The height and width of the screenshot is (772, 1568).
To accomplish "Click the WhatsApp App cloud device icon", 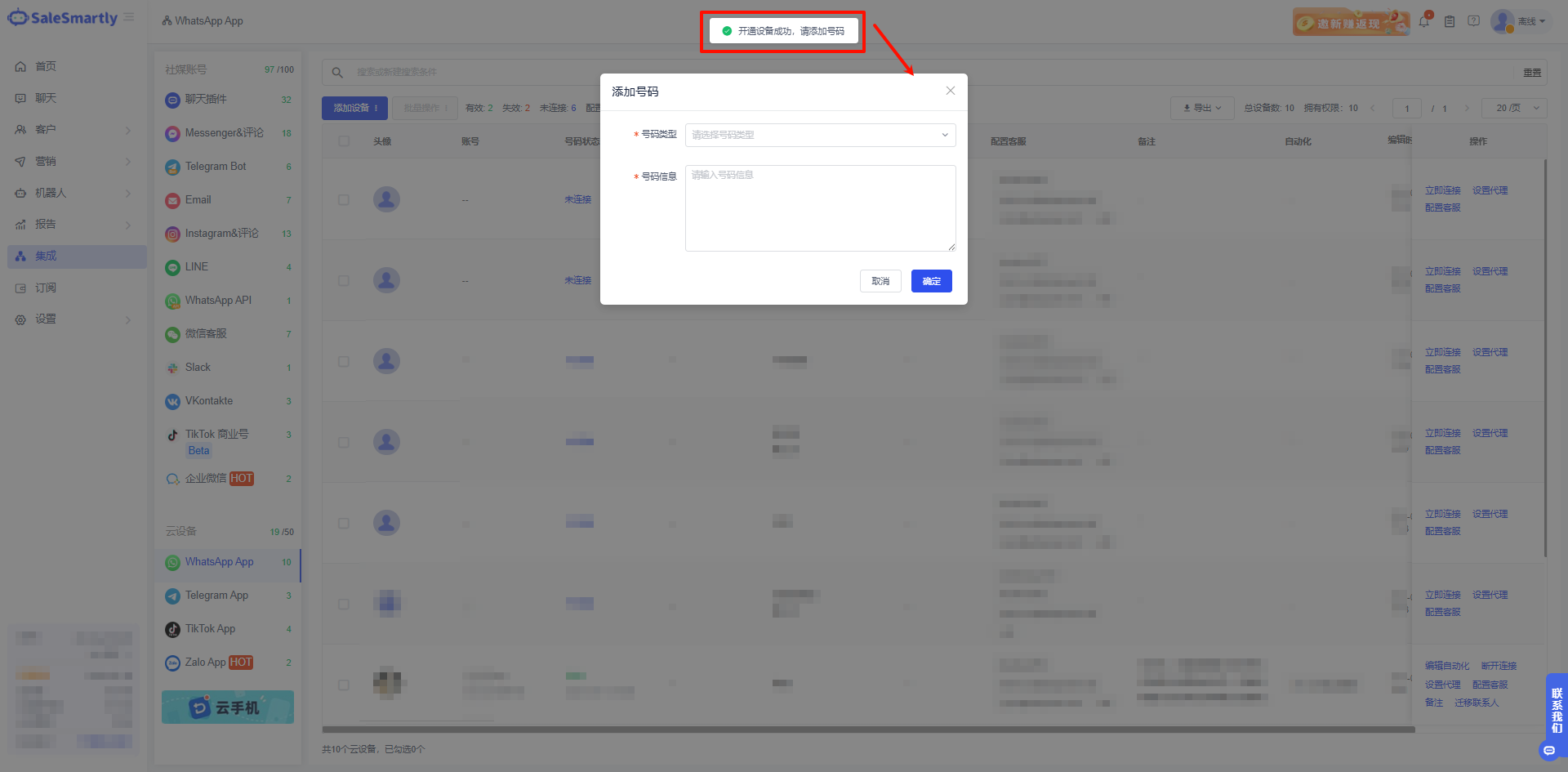I will coord(172,562).
